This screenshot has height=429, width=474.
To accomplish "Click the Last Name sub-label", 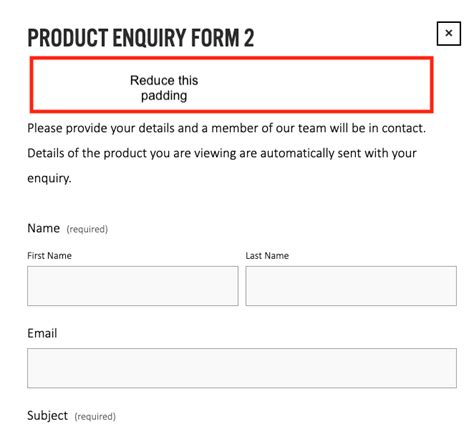I will (x=267, y=256).
